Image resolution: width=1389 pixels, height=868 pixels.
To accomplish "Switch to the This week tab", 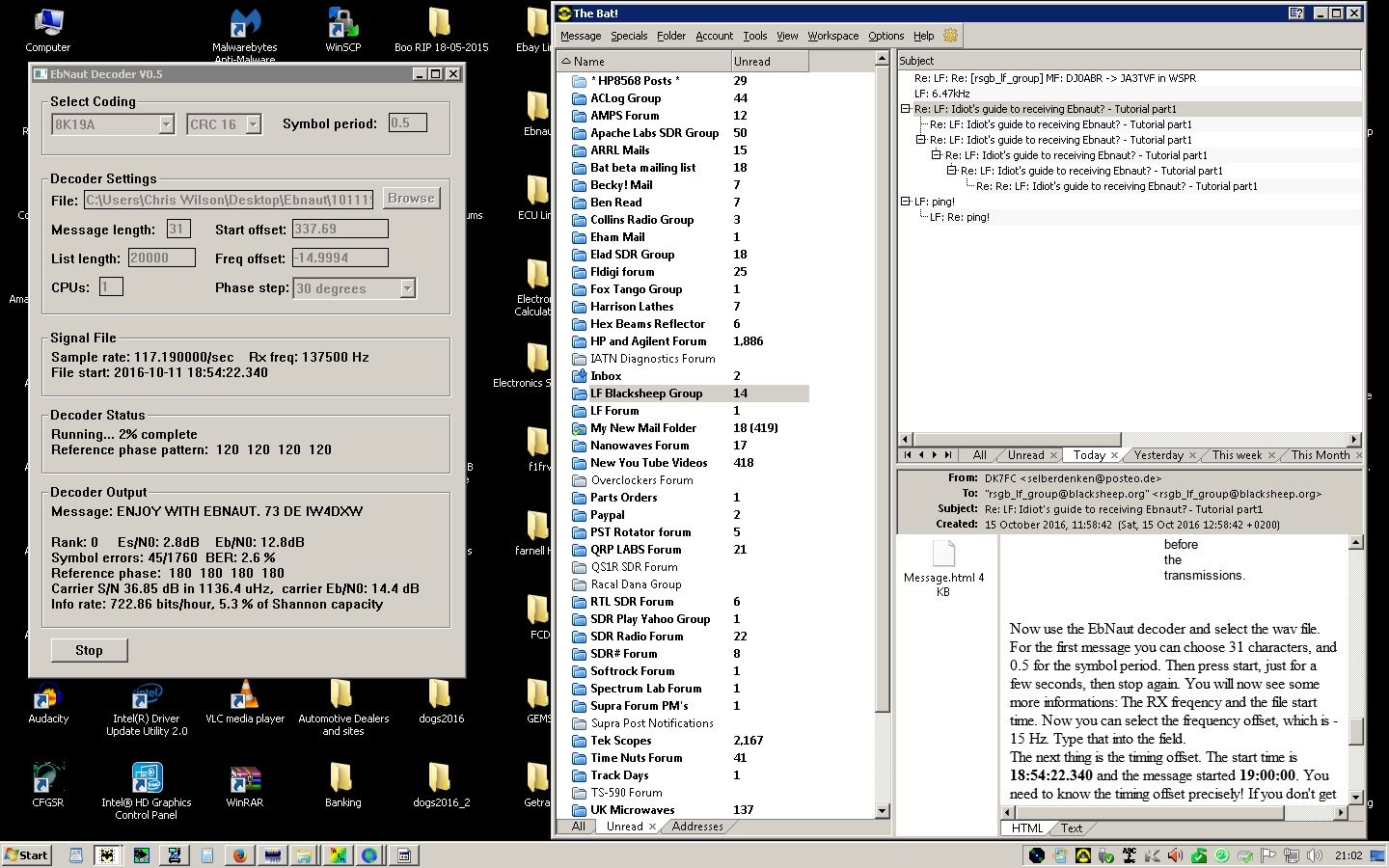I will (1237, 455).
